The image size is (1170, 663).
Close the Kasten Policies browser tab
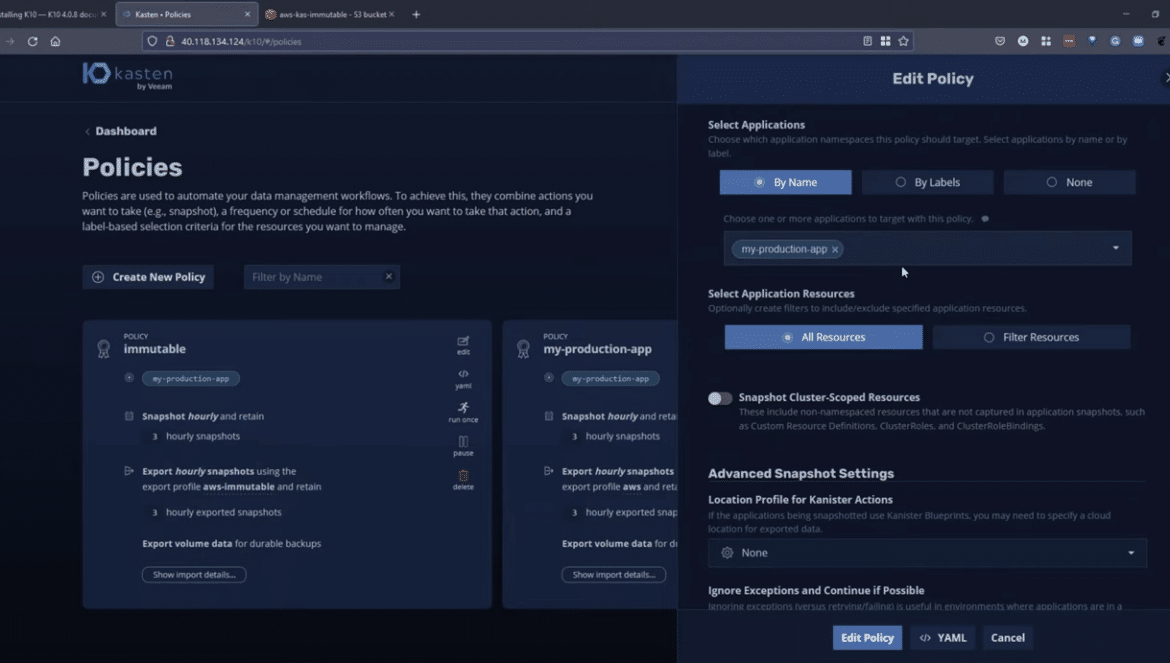tap(248, 14)
